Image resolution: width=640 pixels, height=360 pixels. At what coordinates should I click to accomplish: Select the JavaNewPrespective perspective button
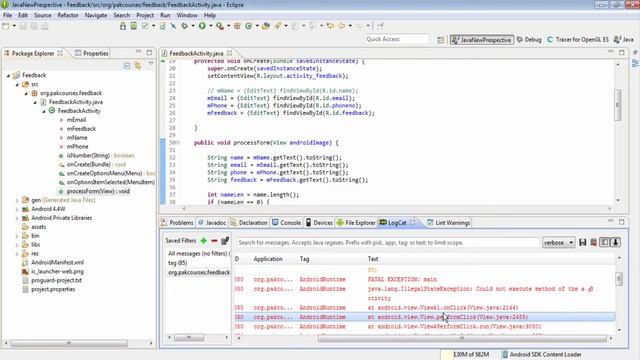coord(482,40)
